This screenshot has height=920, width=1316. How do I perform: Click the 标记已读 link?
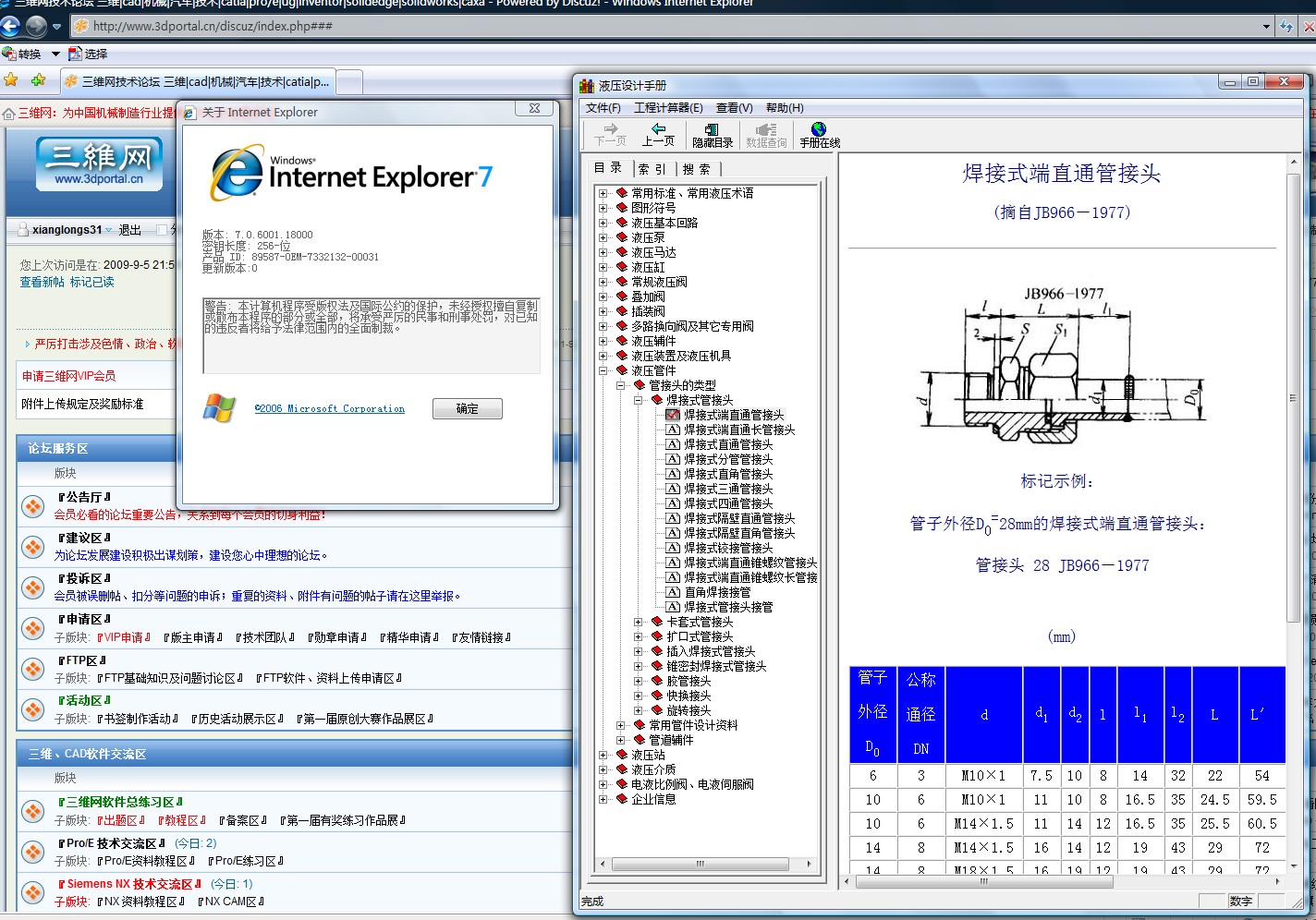pyautogui.click(x=92, y=282)
